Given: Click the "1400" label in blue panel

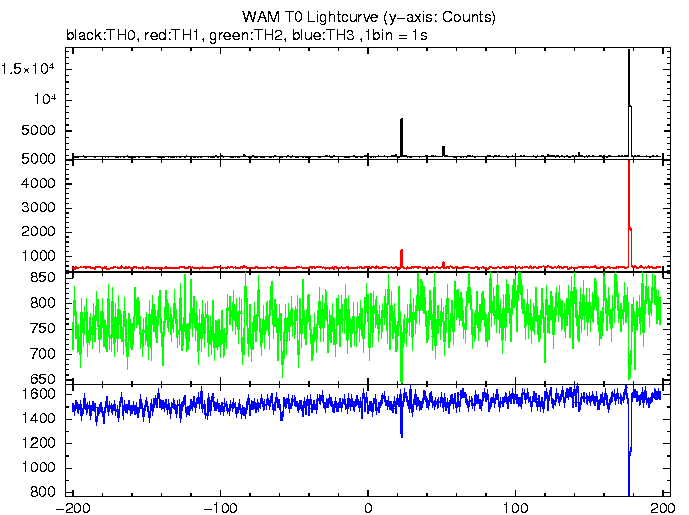Looking at the screenshot, I should [38, 418].
